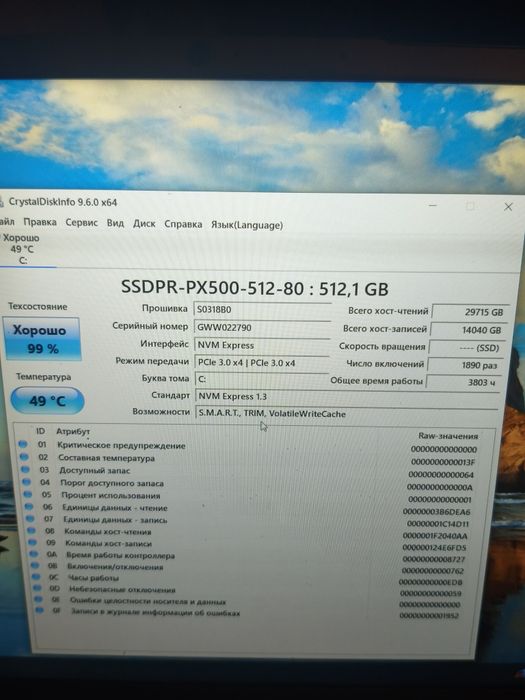Select the Составная температура attribute row
Image resolution: width=525 pixels, height=700 pixels.
(249, 459)
